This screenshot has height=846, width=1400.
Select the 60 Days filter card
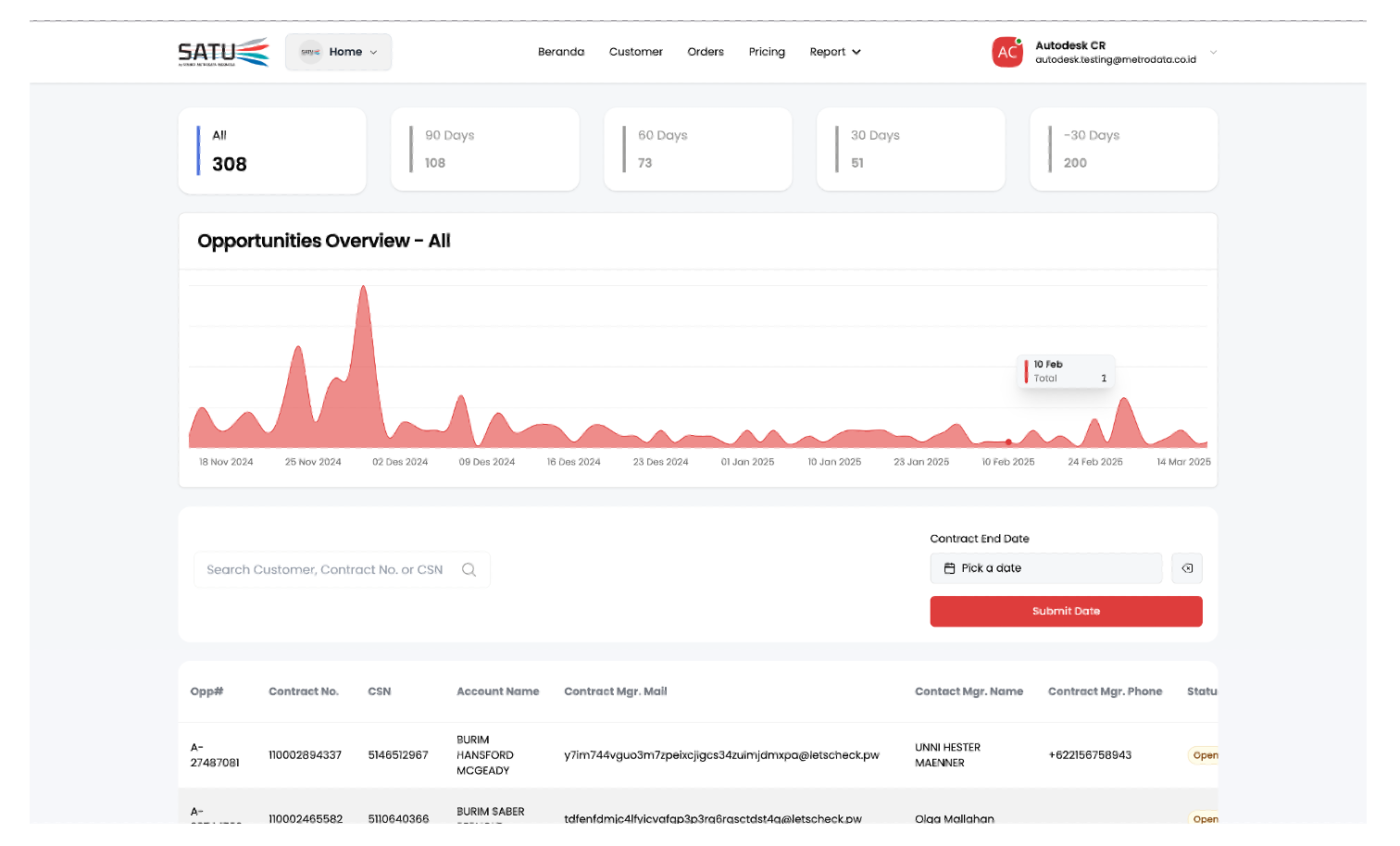697,149
